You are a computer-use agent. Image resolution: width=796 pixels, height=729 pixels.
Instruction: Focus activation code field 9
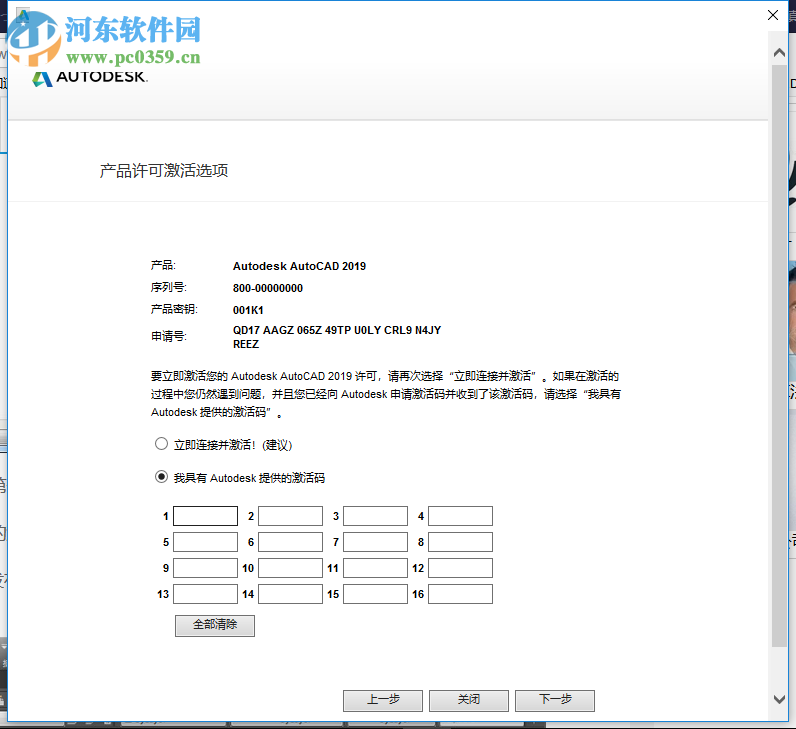[206, 568]
